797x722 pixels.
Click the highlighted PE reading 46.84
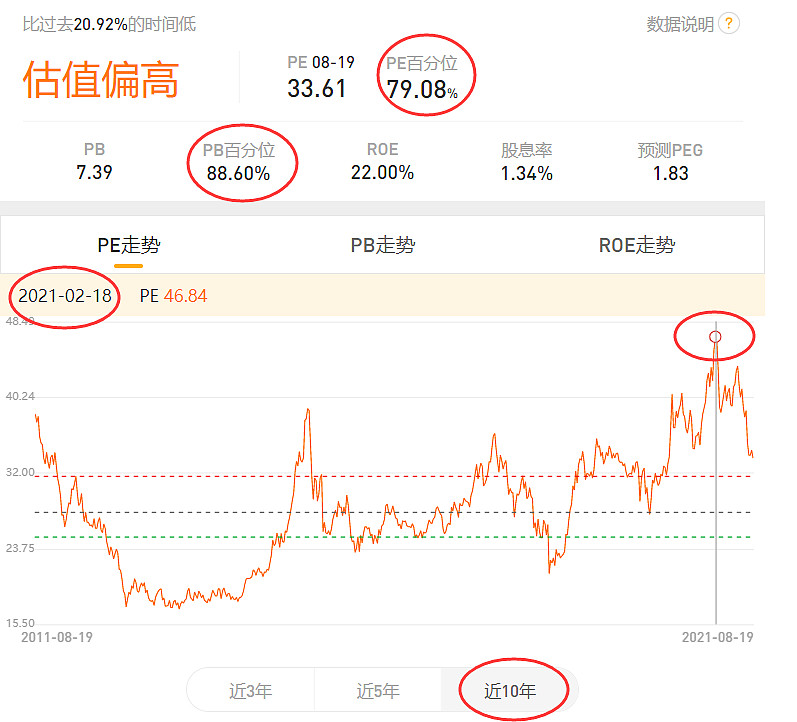186,296
